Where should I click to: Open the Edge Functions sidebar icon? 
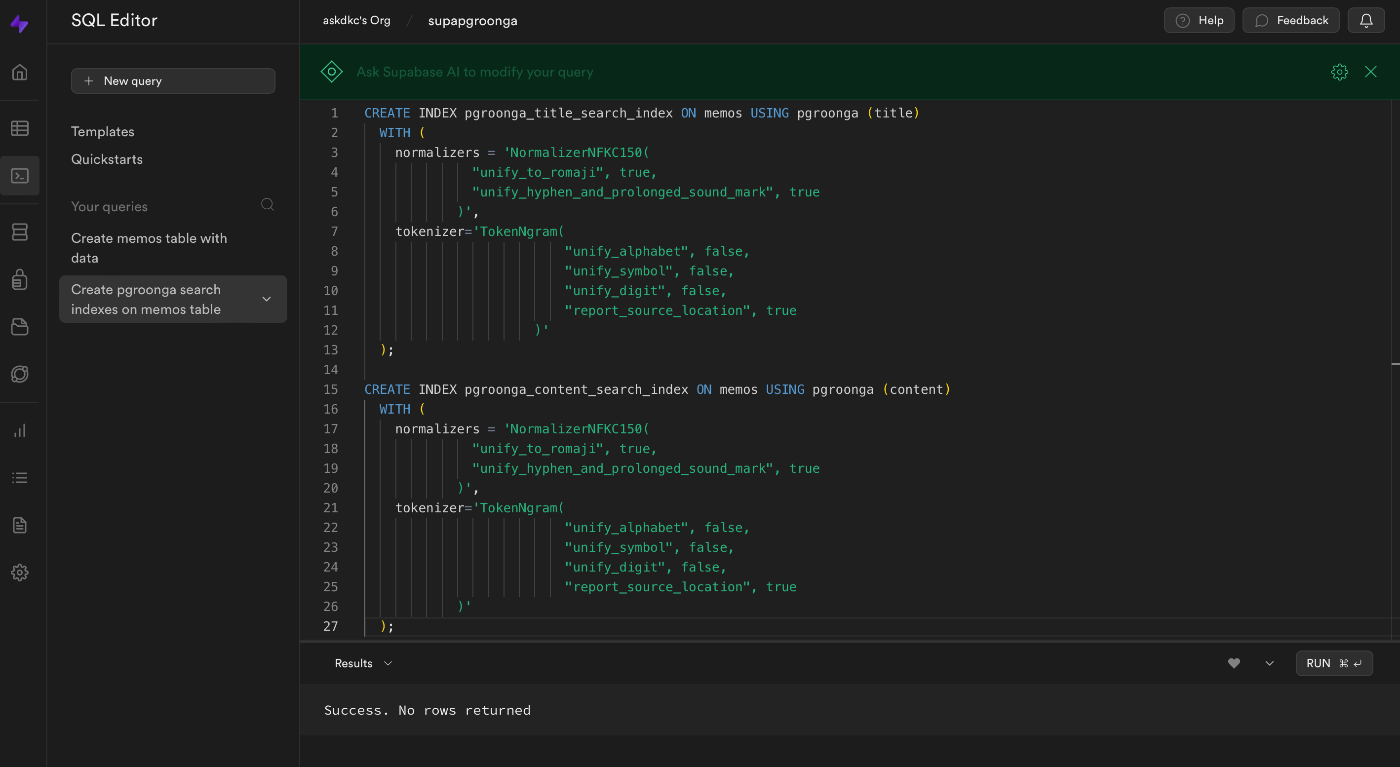20,374
